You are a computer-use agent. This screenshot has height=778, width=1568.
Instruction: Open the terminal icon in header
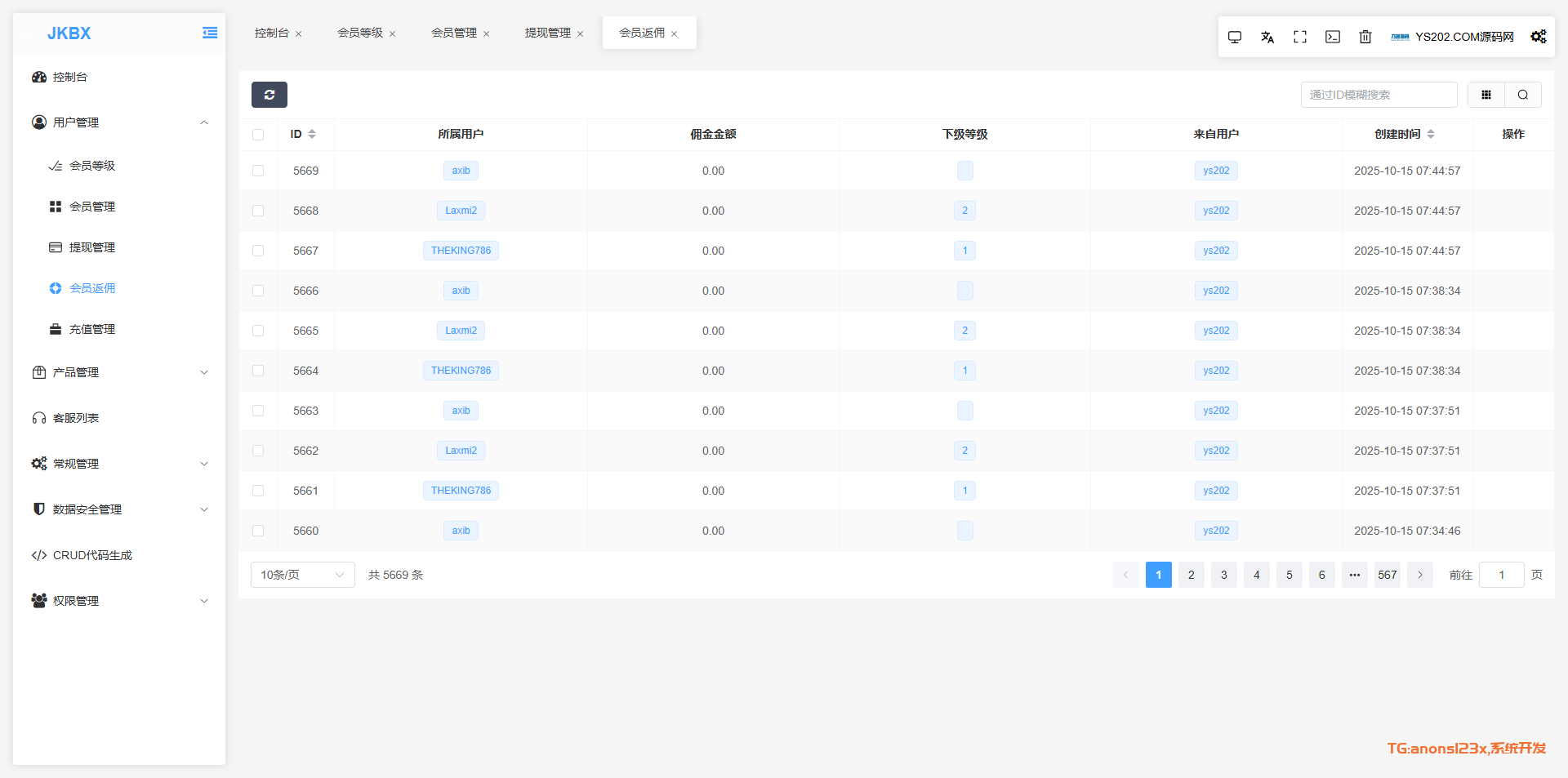[1332, 37]
